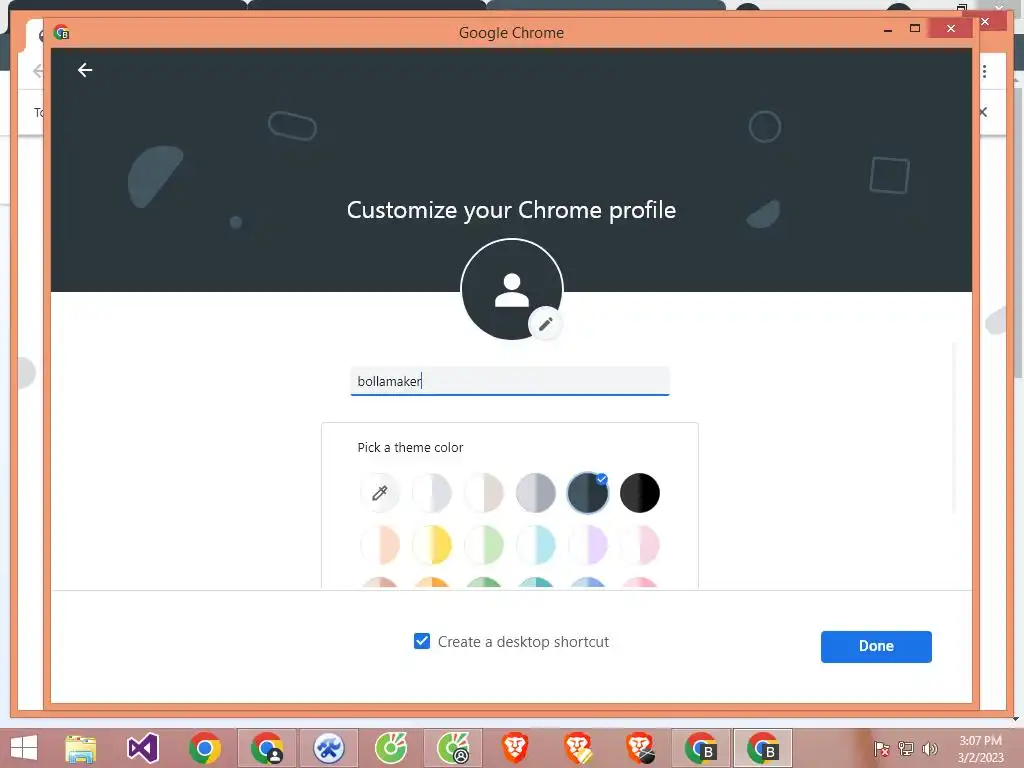Click the Chrome profile icon in title bar
The image size is (1024, 768).
point(61,32)
